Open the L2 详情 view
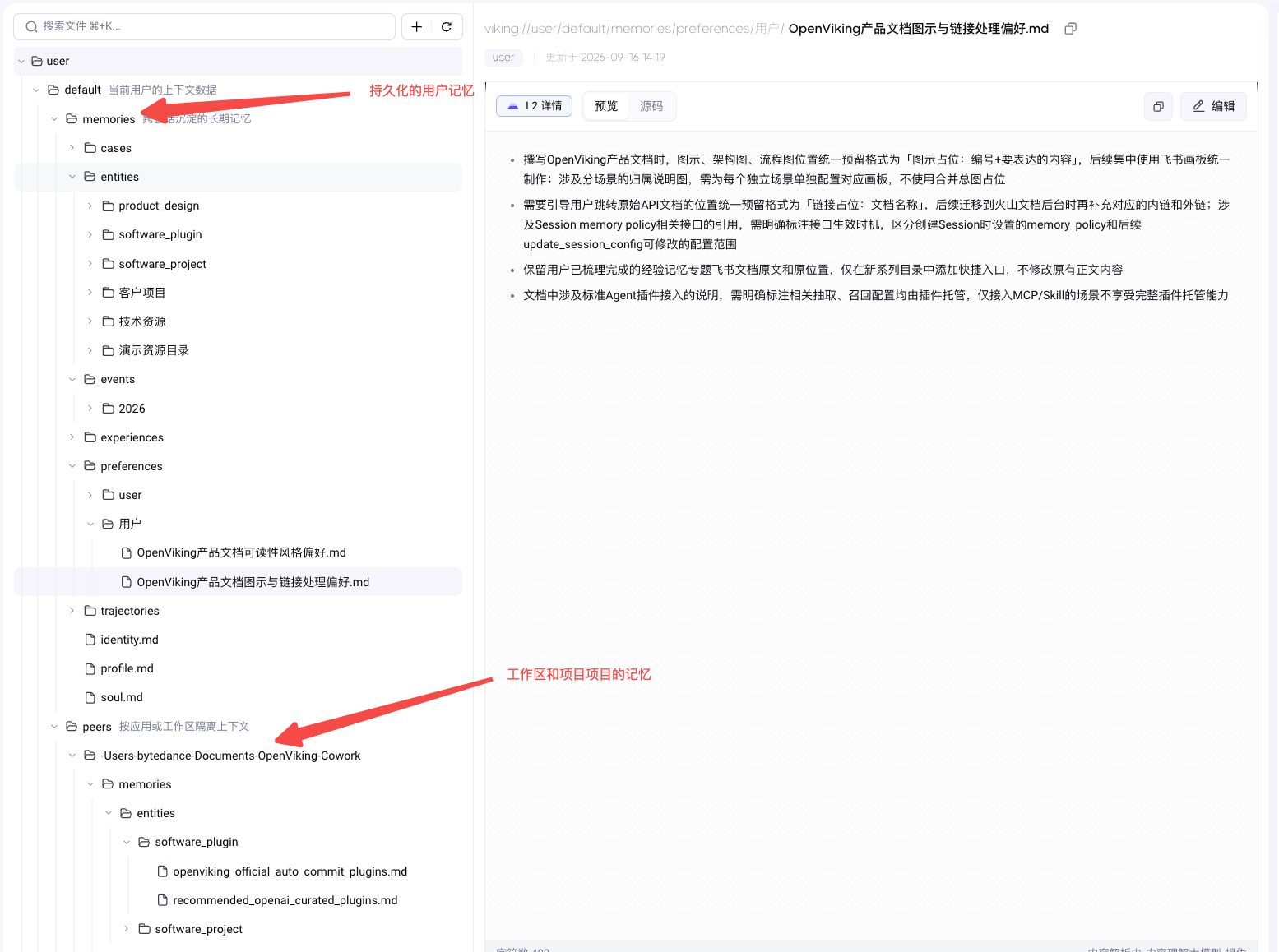The image size is (1279, 952). [x=534, y=106]
